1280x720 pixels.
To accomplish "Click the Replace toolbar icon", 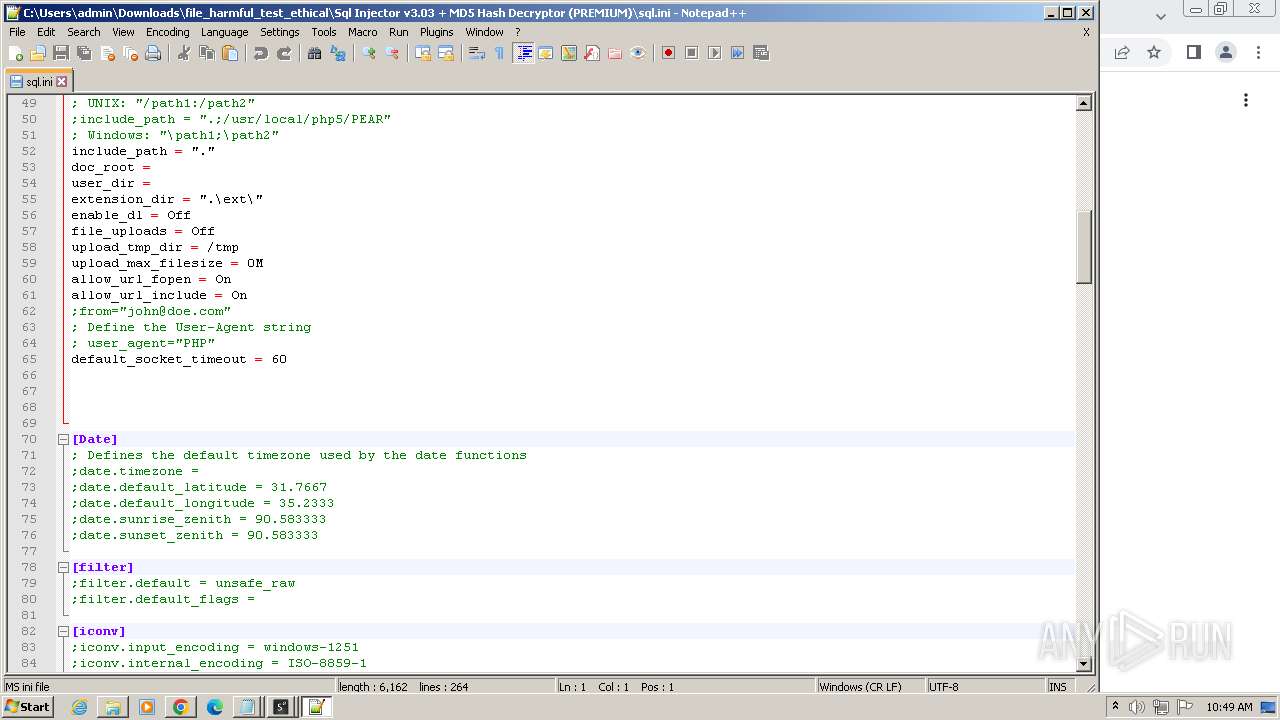I will coord(338,53).
